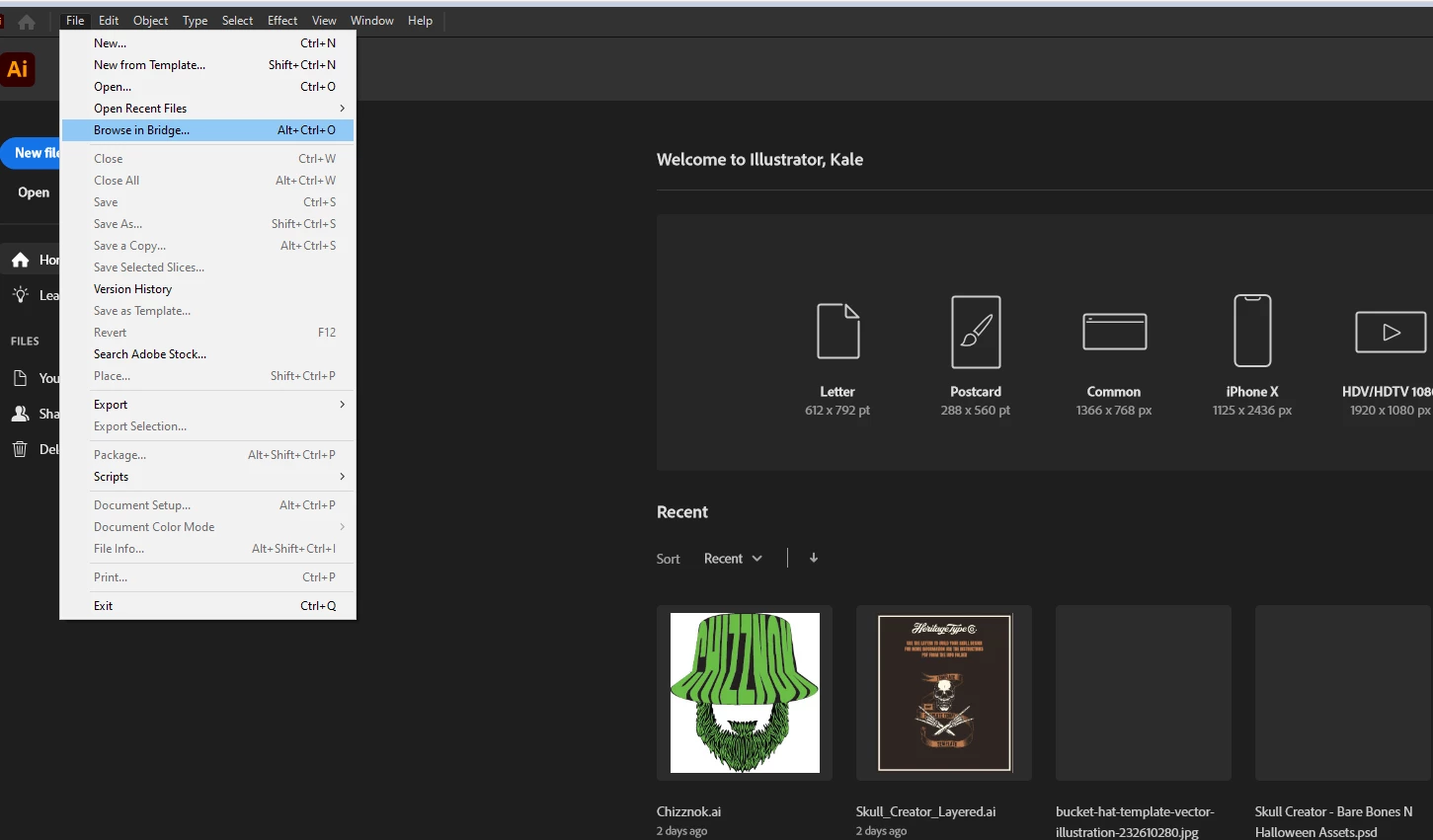The image size is (1433, 840).
Task: Open bucket-hat-template jpg thumbnail
Action: pos(1144,693)
